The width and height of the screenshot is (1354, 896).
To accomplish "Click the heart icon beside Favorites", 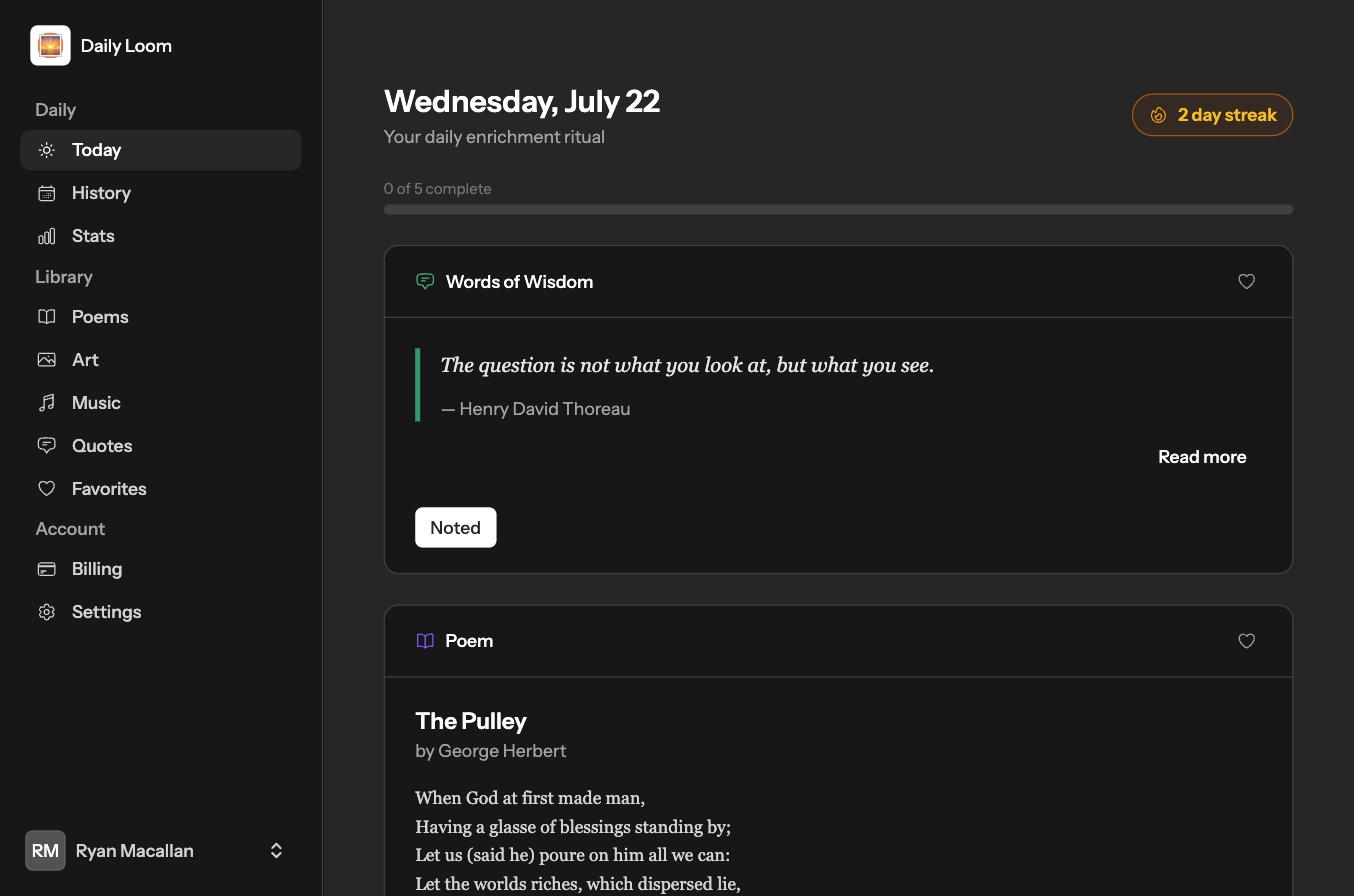I will click(47, 489).
